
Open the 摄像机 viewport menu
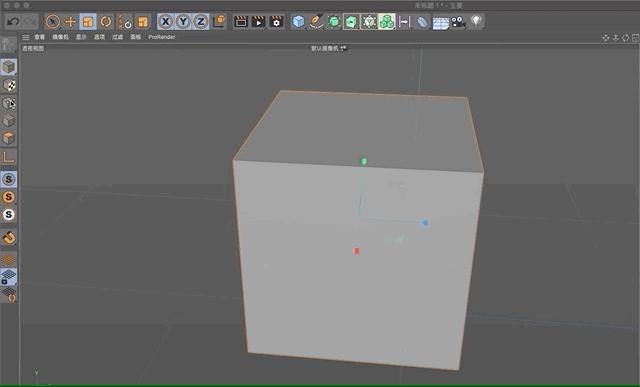pyautogui.click(x=60, y=37)
